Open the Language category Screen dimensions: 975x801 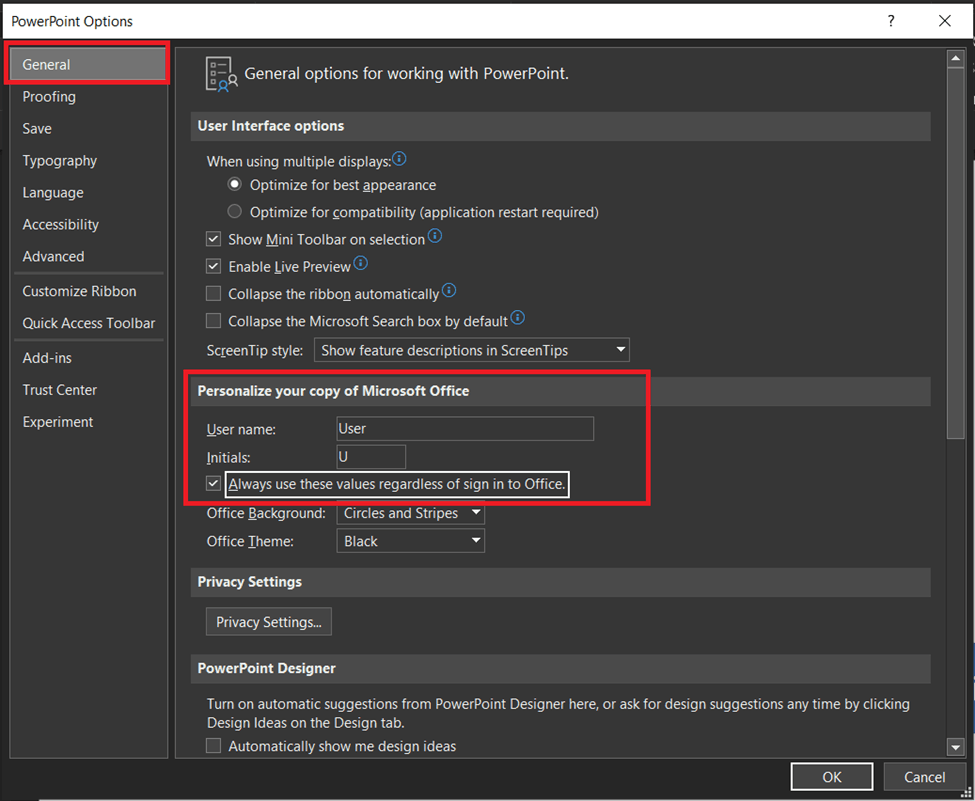88,193
